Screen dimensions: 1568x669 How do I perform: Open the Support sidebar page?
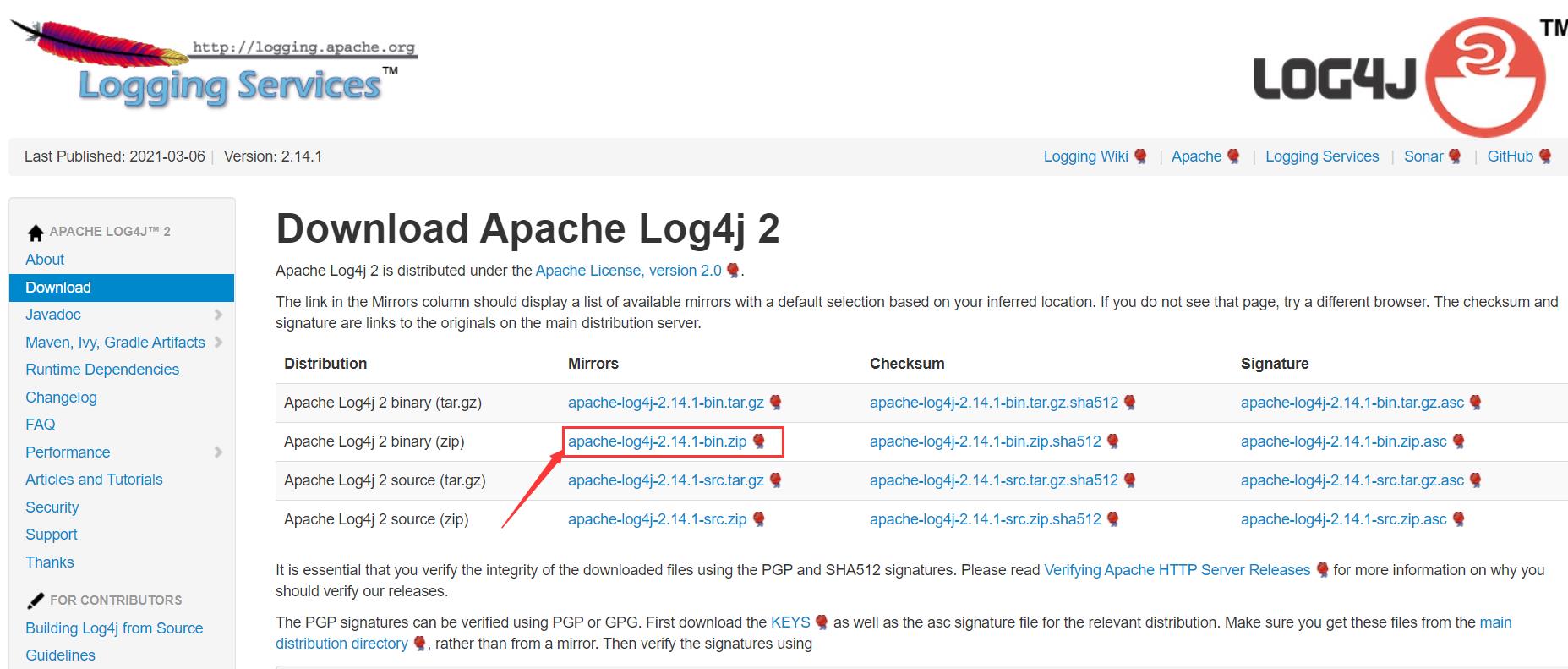pyautogui.click(x=51, y=535)
